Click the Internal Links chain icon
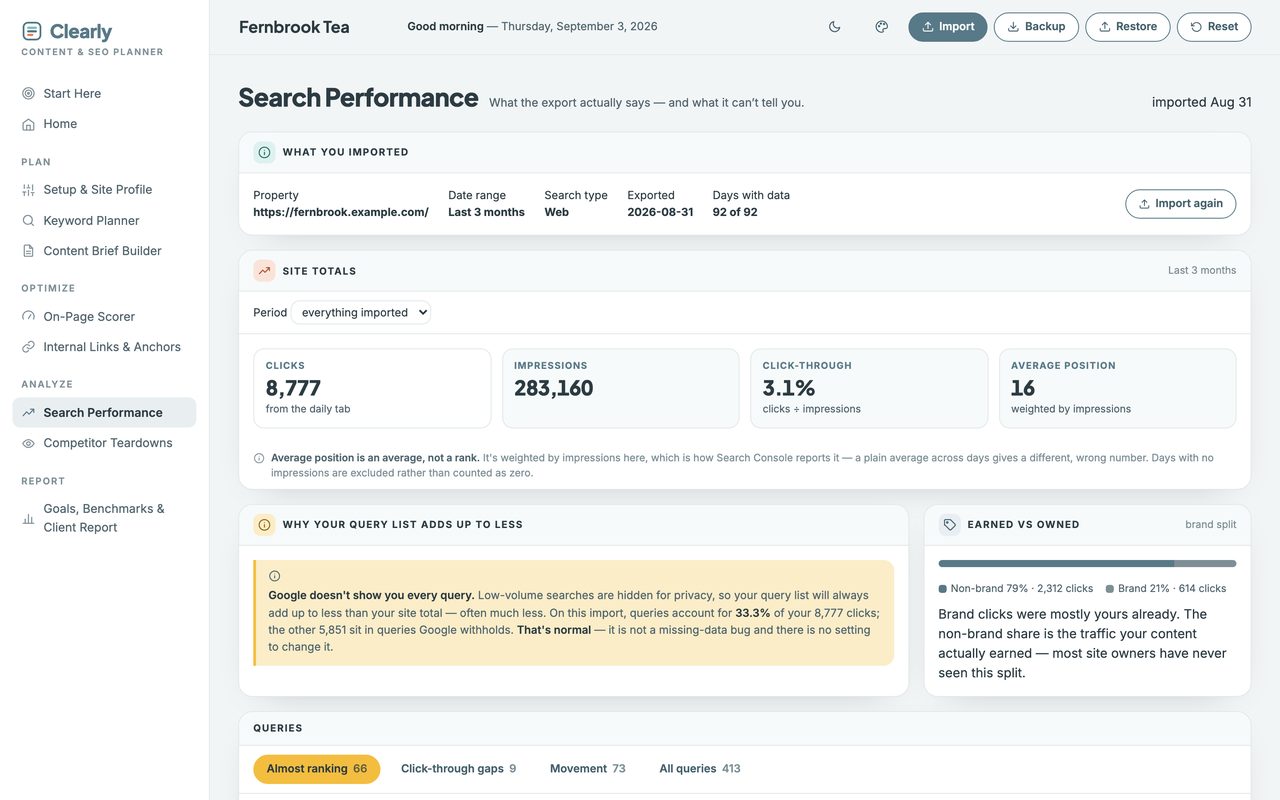Screen dimensions: 1280x800 point(28,347)
